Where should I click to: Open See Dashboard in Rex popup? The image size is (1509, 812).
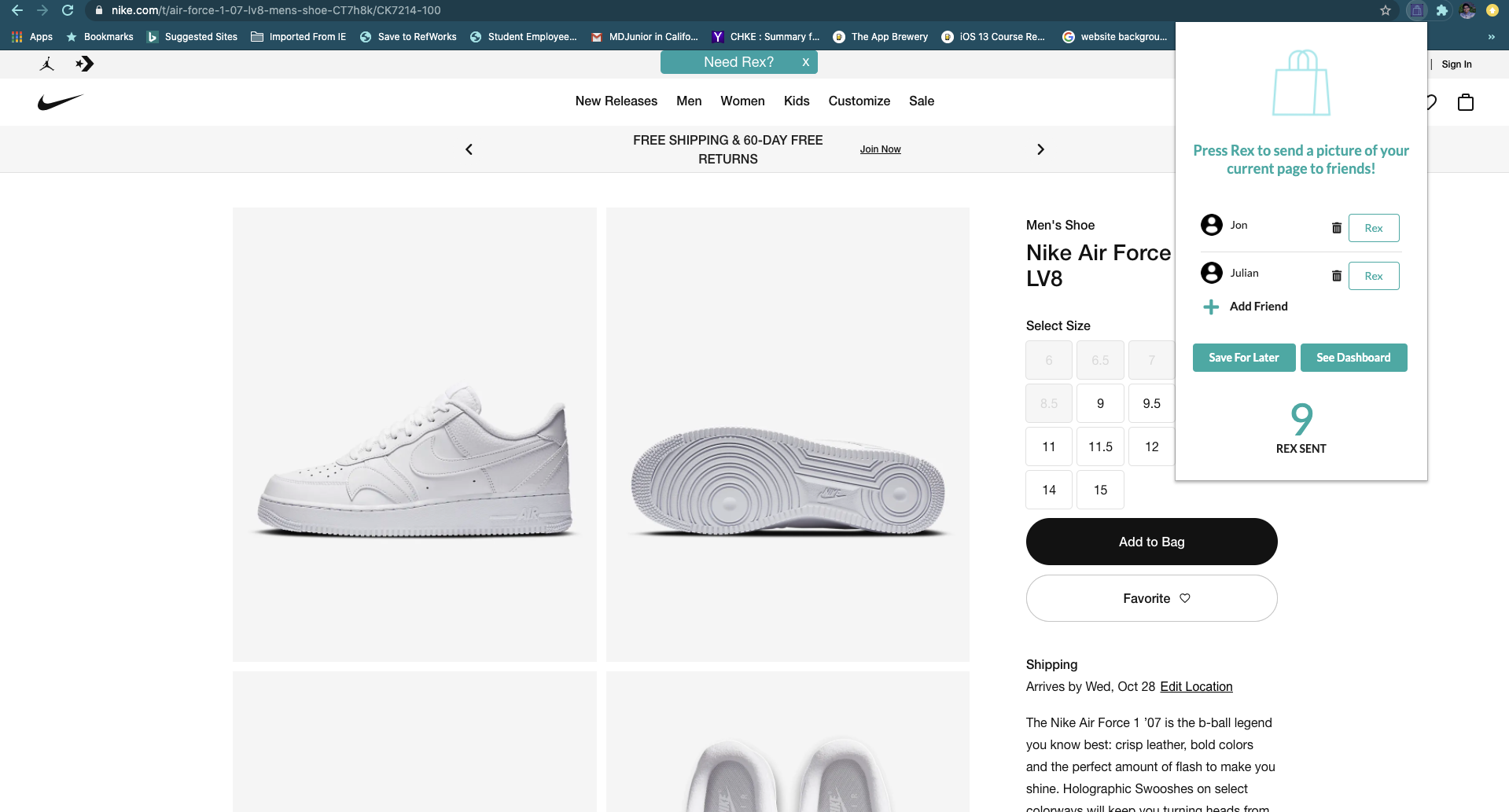coord(1353,358)
